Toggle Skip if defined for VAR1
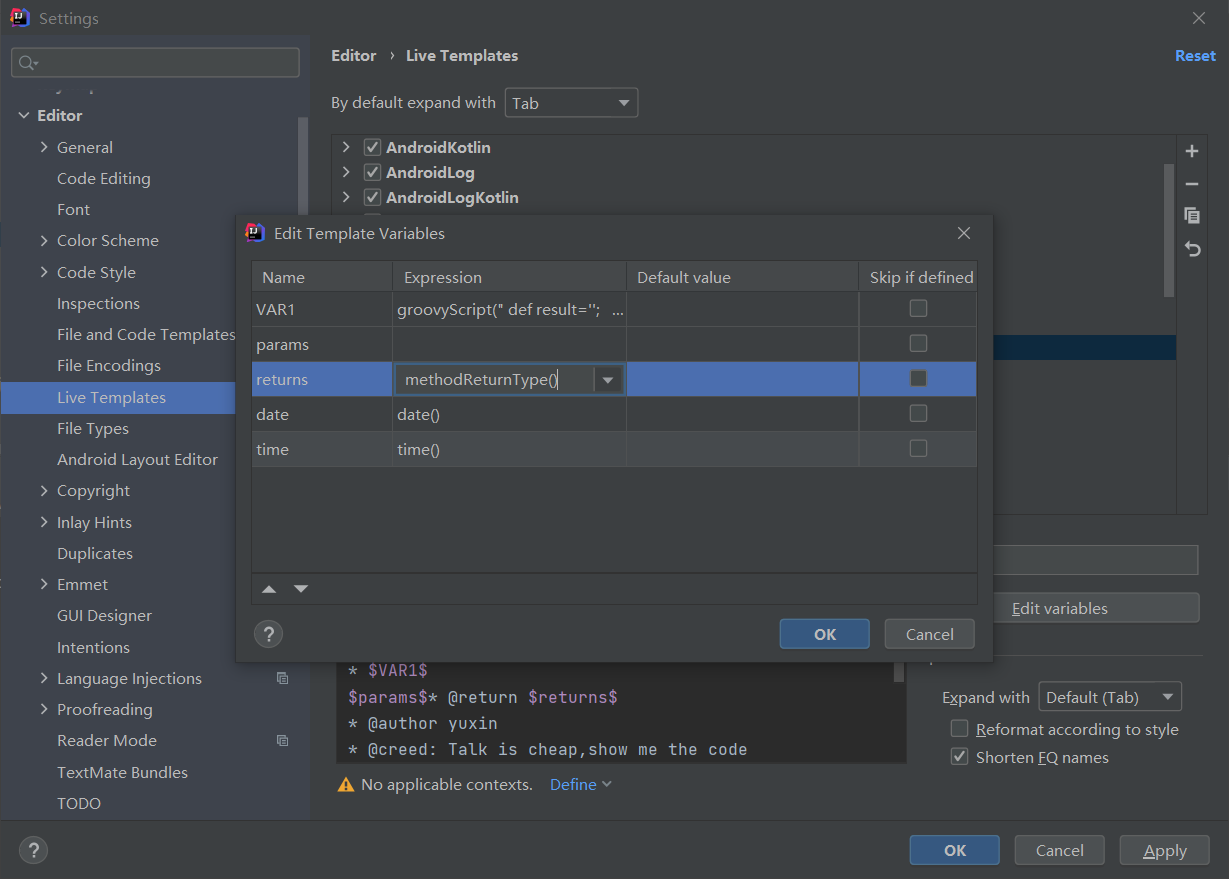The image size is (1229, 879). coord(917,309)
